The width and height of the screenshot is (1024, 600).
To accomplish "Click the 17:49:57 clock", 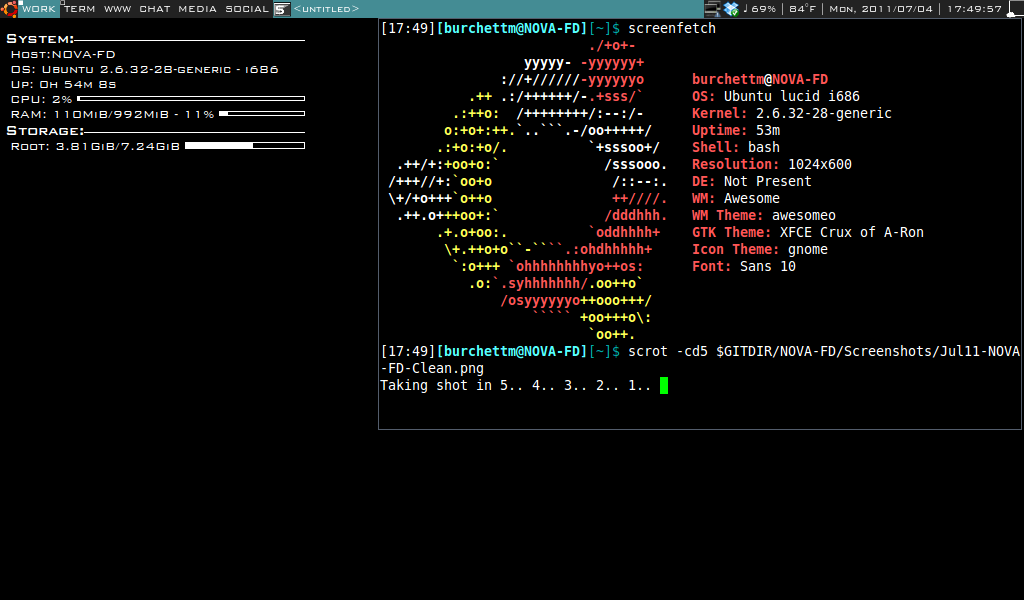I will (x=974, y=9).
